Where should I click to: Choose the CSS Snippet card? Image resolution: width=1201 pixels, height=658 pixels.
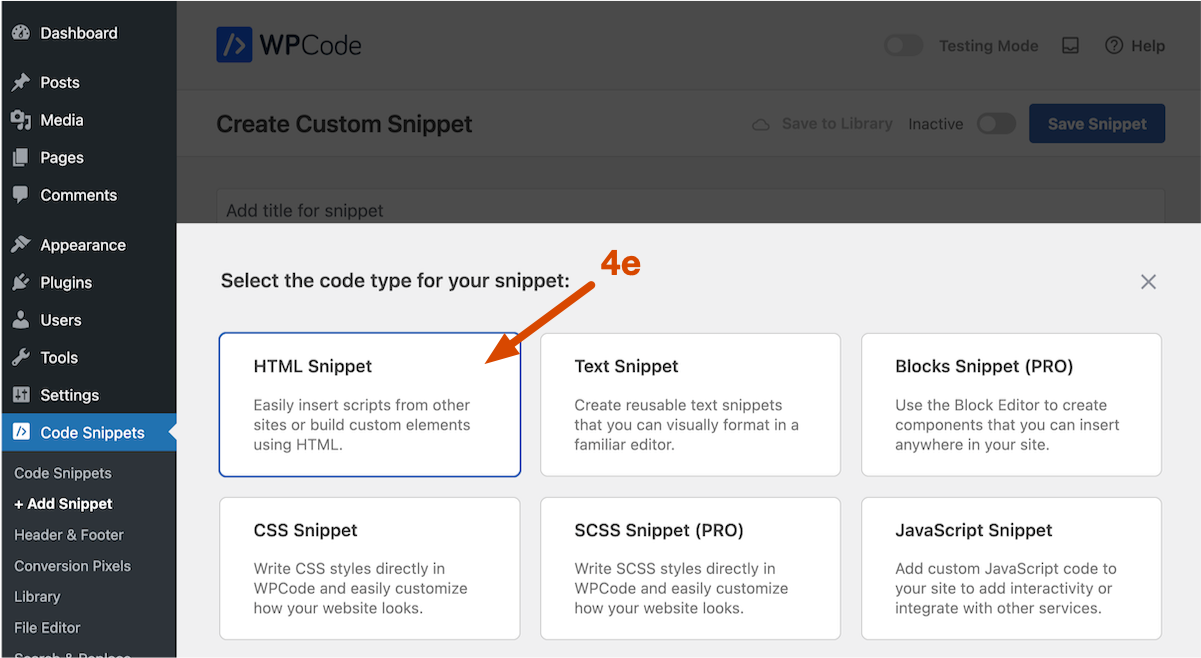coord(370,568)
